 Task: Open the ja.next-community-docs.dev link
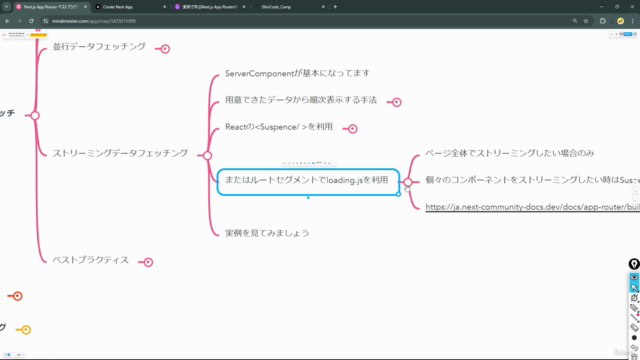532,207
